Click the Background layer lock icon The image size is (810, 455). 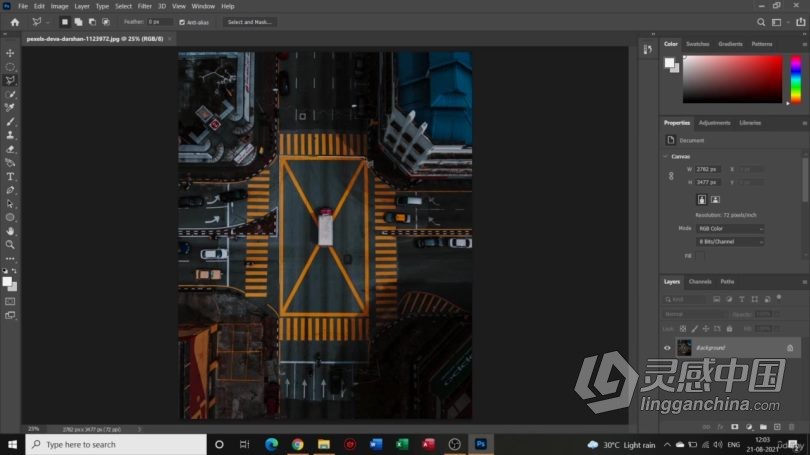click(x=789, y=347)
